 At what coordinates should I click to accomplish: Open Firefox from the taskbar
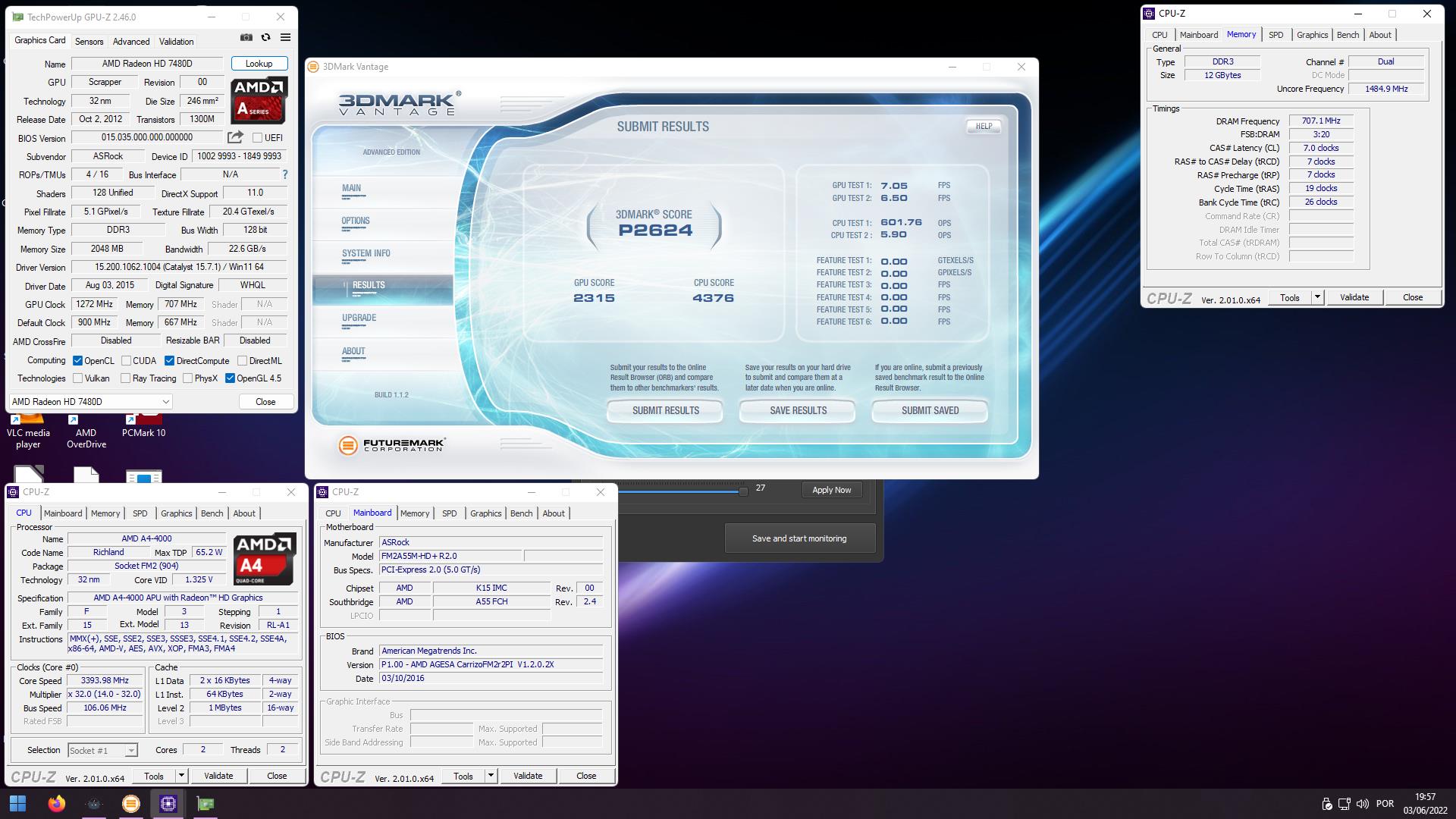click(57, 803)
